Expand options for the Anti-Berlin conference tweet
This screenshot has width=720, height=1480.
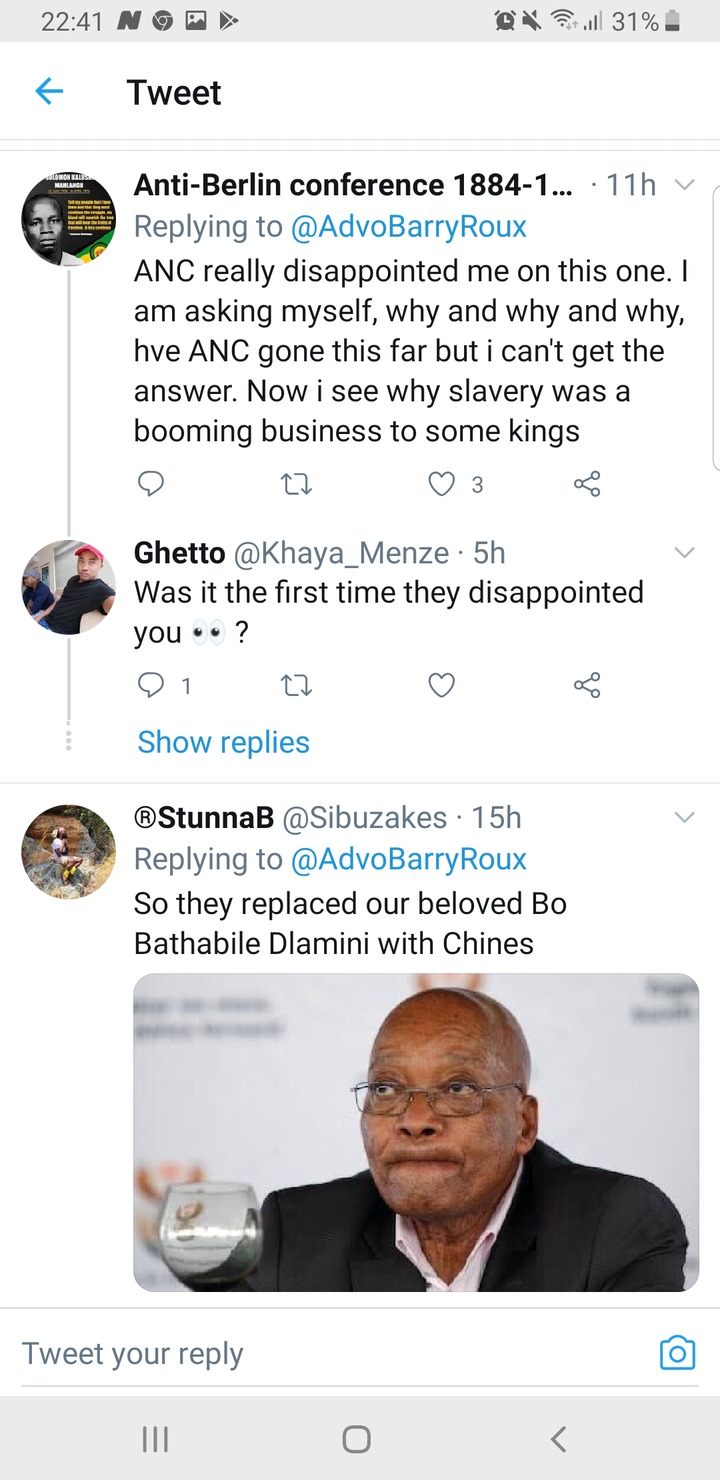click(x=684, y=185)
